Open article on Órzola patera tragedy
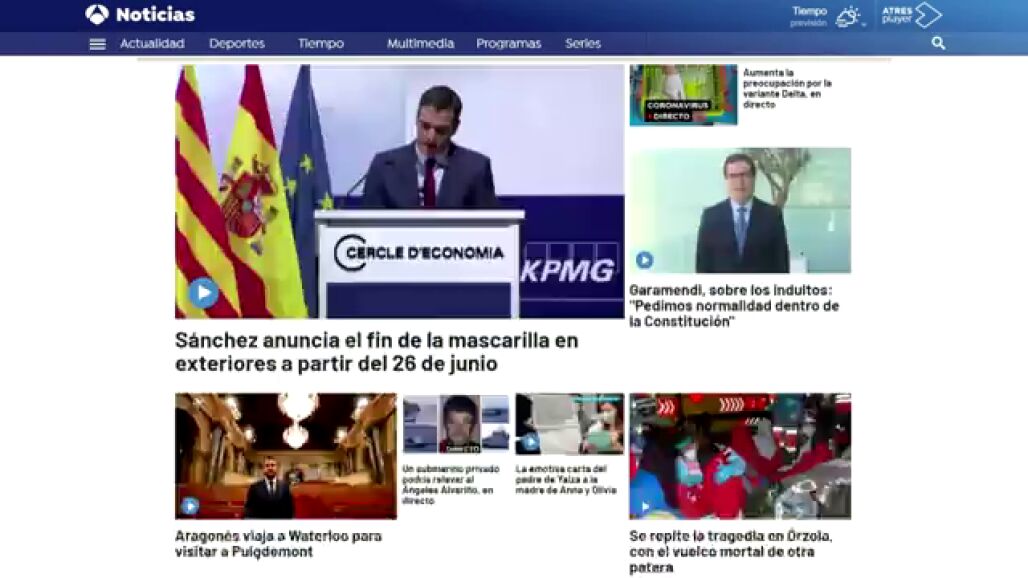Image resolution: width=1028 pixels, height=578 pixels. 730,551
